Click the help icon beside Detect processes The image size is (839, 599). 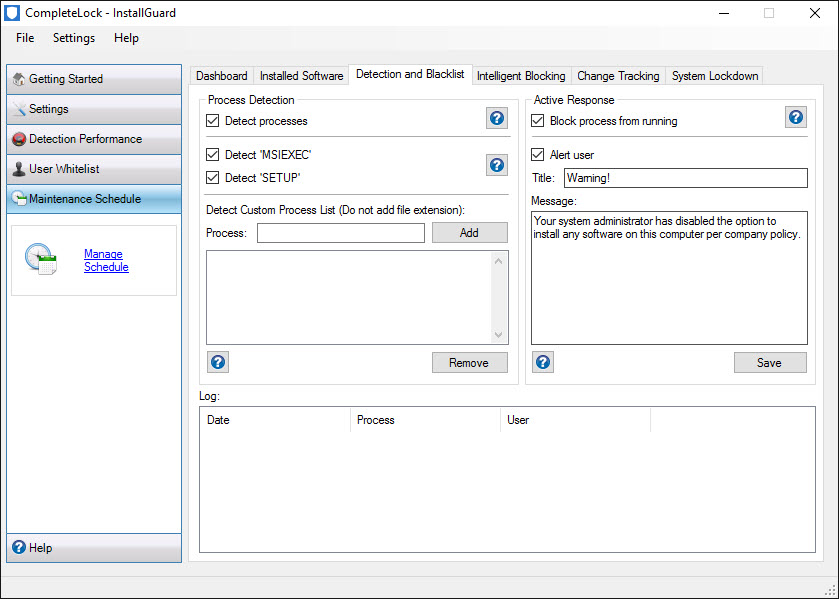[497, 118]
